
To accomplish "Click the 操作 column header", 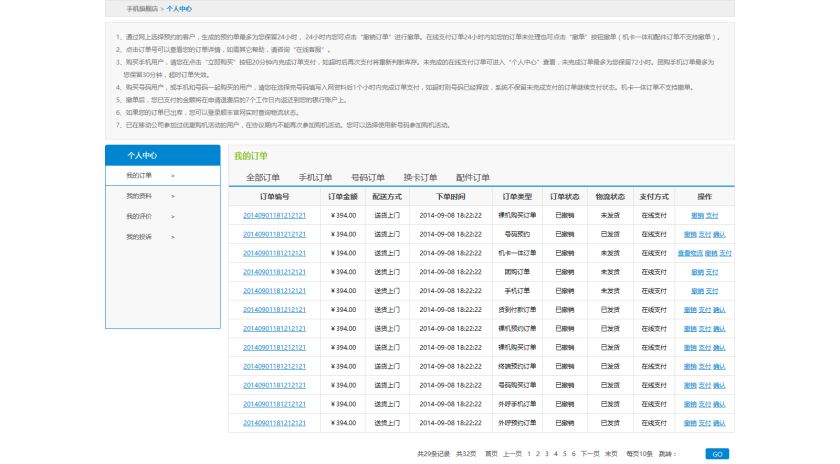I will (704, 197).
